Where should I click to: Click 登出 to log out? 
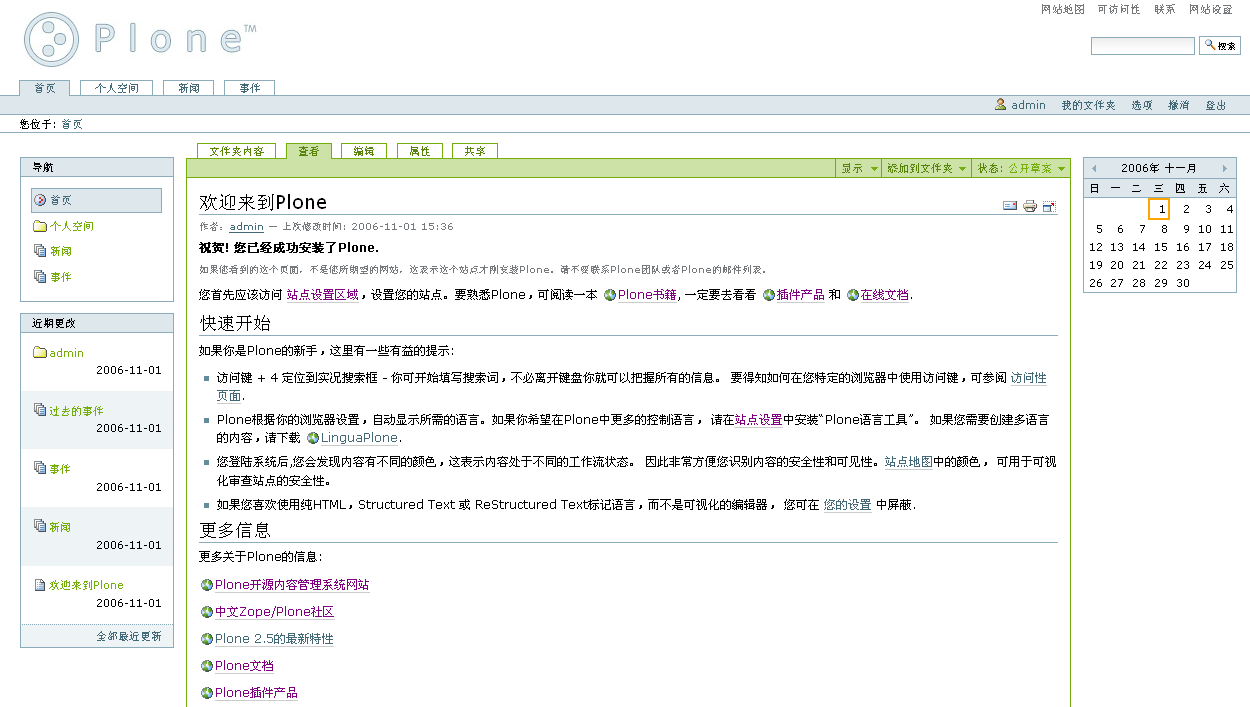[x=1216, y=105]
